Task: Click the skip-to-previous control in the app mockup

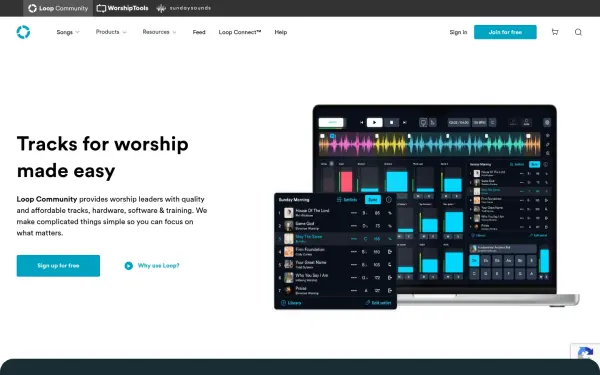Action: tap(362, 122)
